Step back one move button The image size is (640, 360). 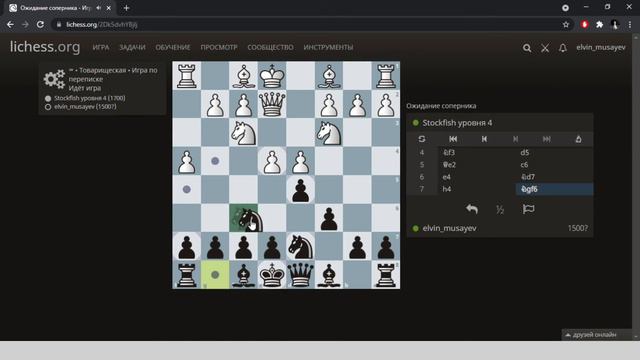point(484,139)
